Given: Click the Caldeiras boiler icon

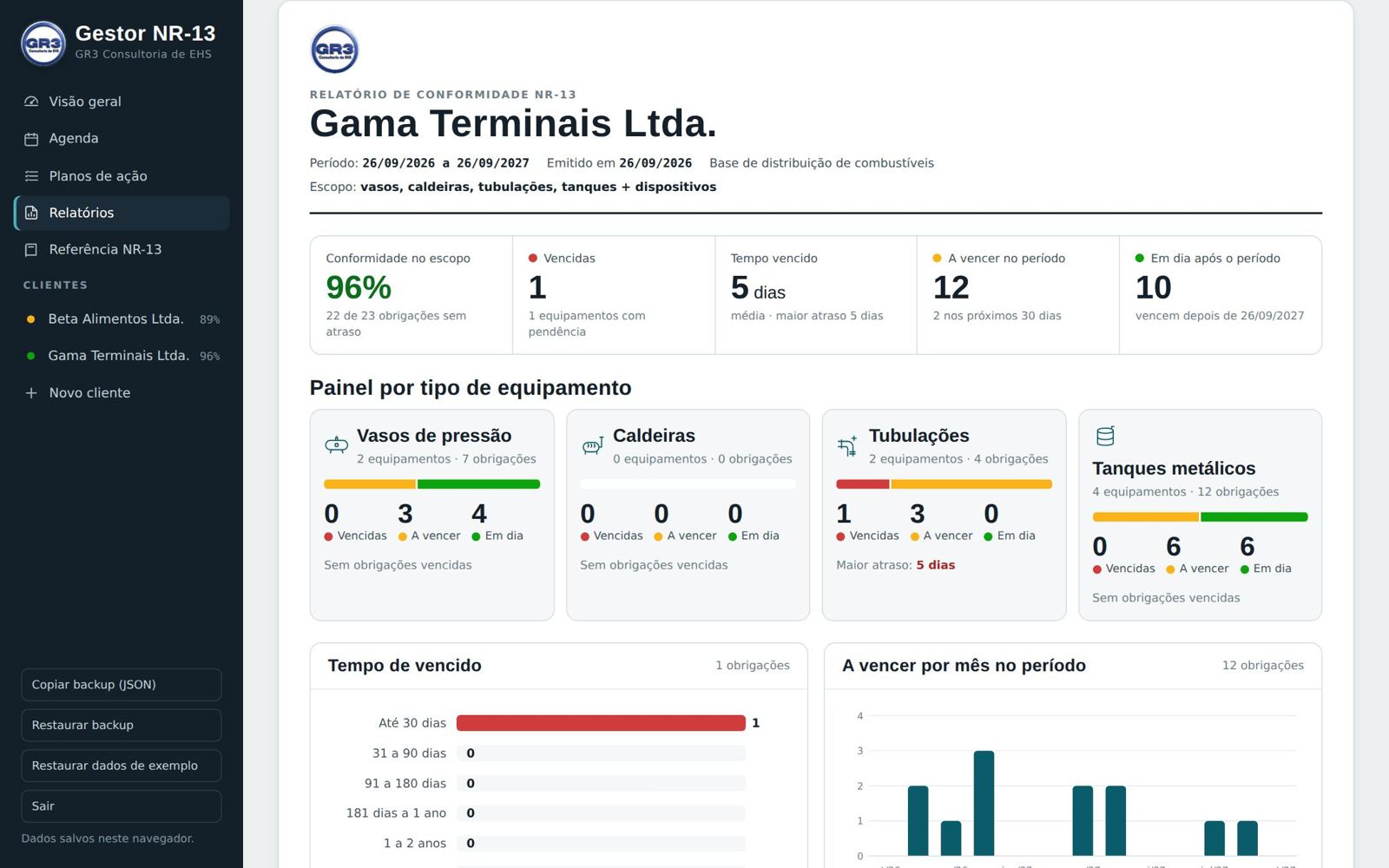Looking at the screenshot, I should click(x=592, y=445).
